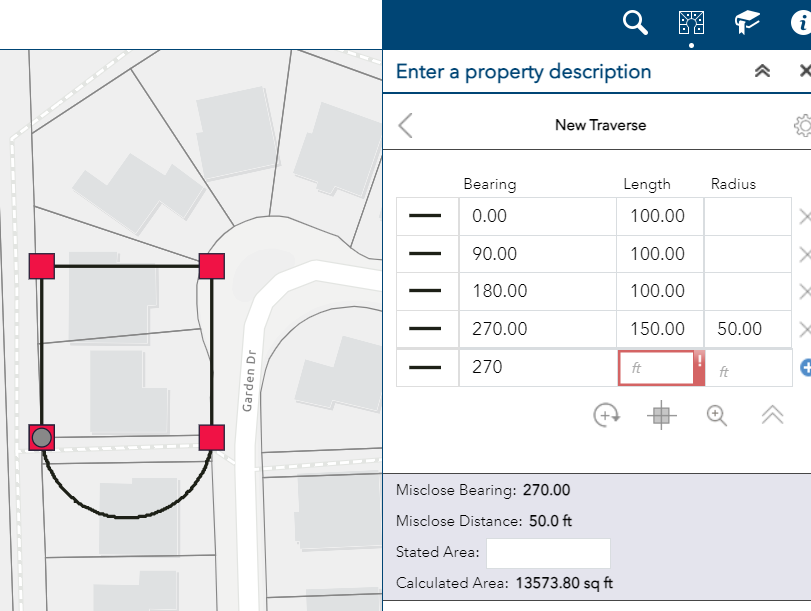Open the parcel traverse widget icon
Viewport: 811px width, 611px height.
tap(692, 23)
